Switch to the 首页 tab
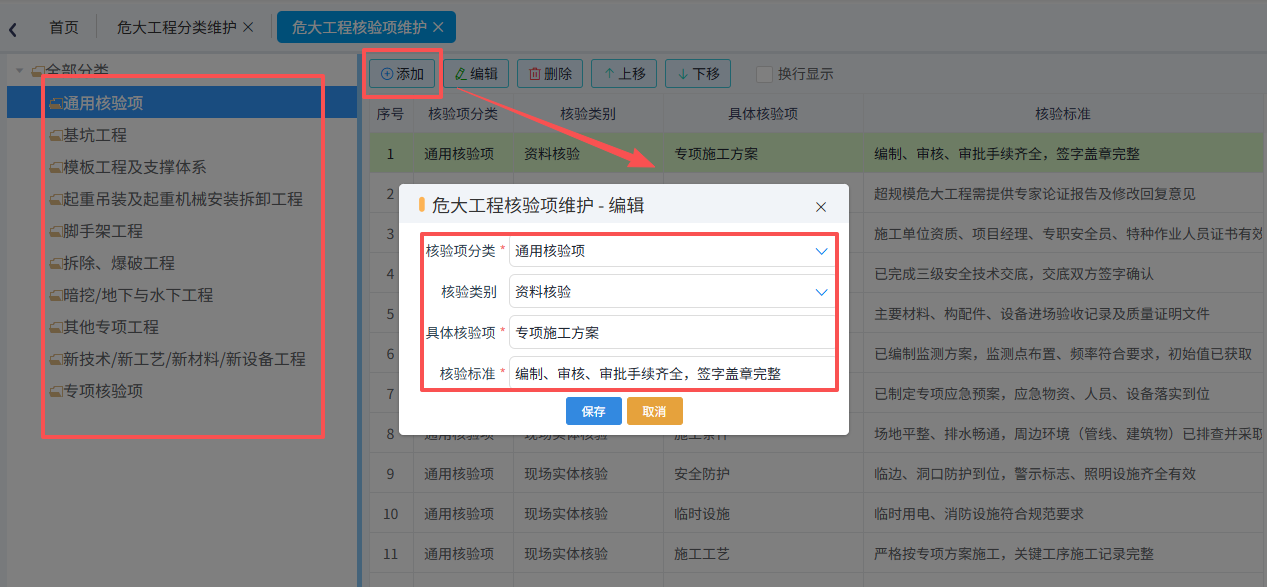 [64, 28]
